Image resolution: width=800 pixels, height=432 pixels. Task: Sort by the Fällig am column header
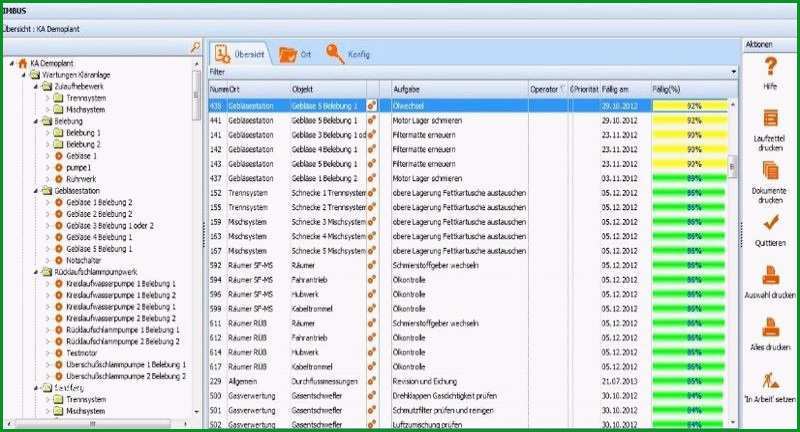click(625, 89)
